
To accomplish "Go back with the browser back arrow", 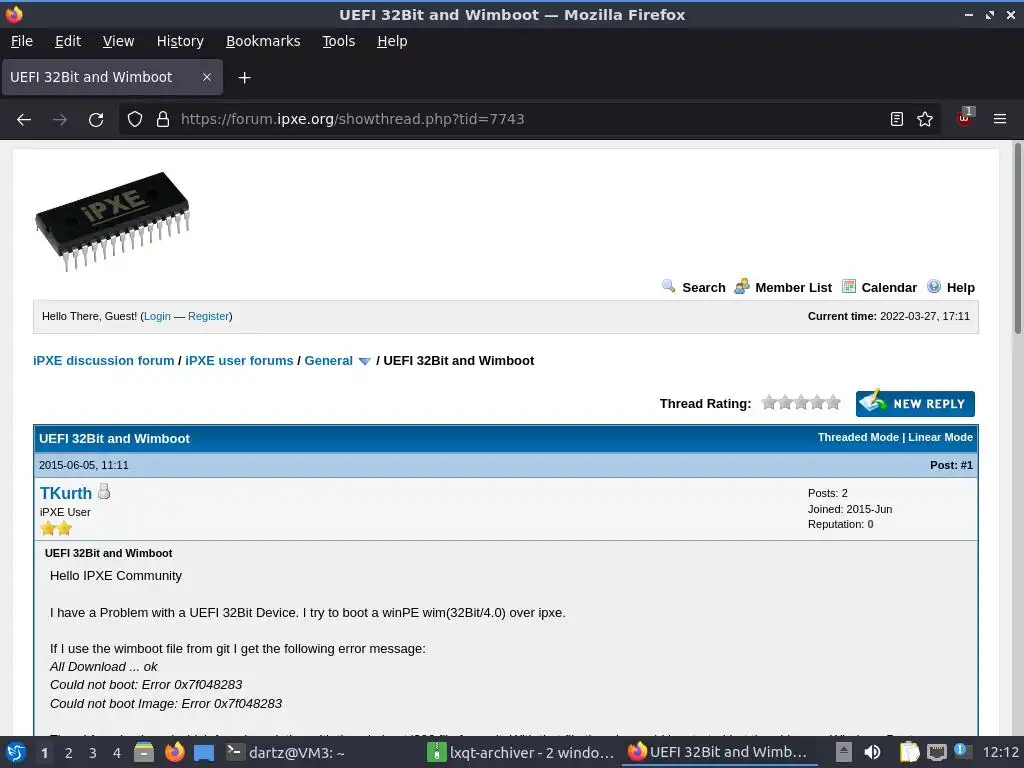I will click(24, 120).
